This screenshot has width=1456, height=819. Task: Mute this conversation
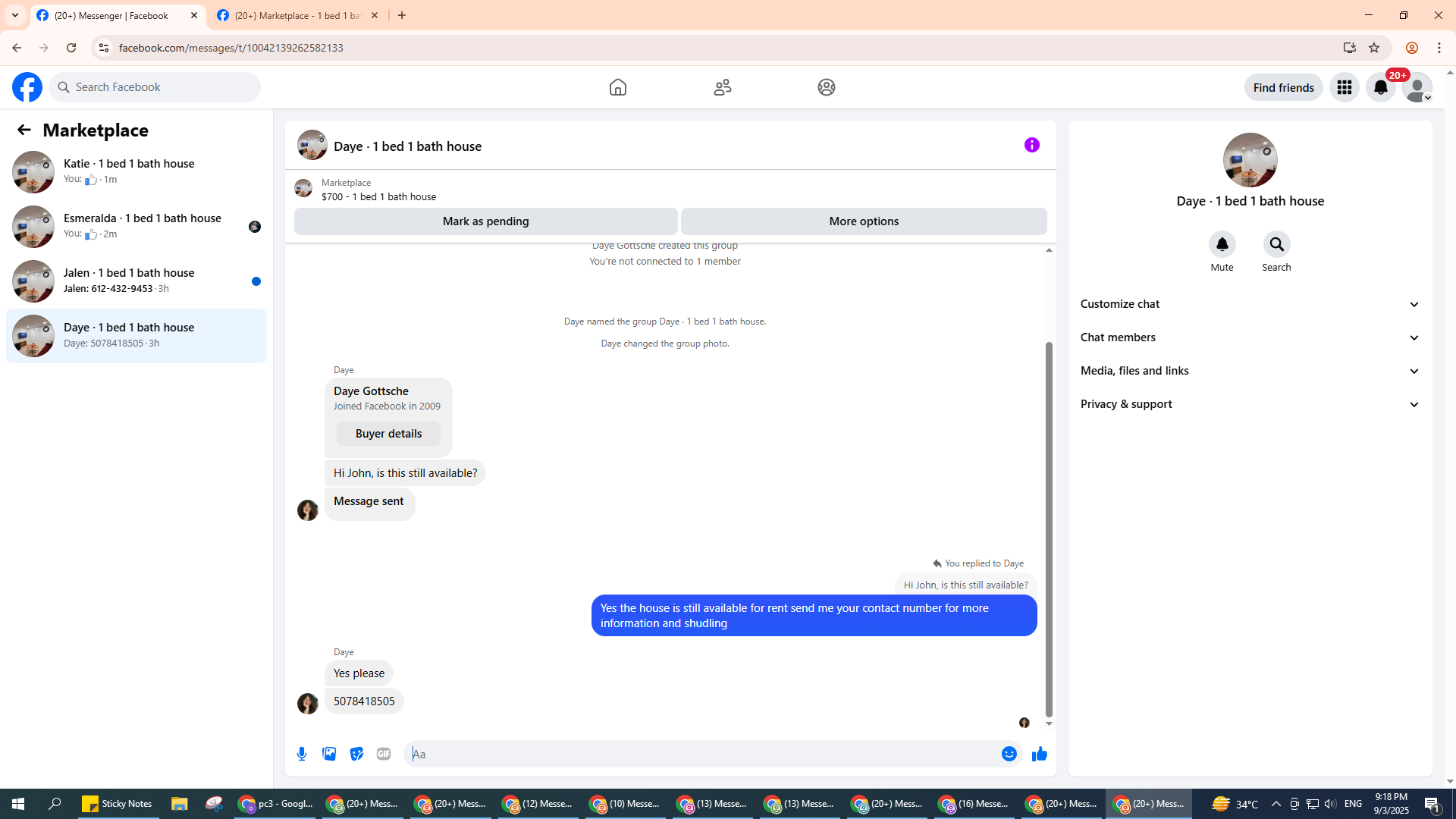pos(1222,244)
